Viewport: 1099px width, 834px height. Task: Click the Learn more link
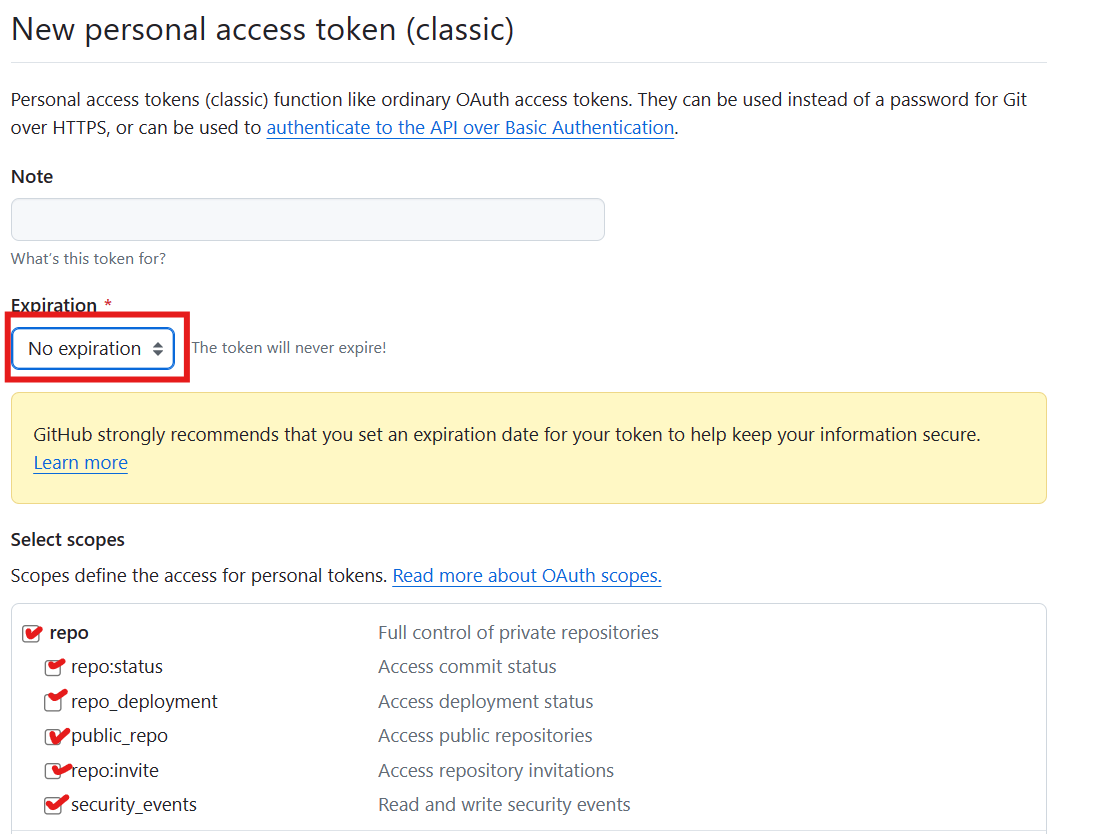(x=81, y=463)
